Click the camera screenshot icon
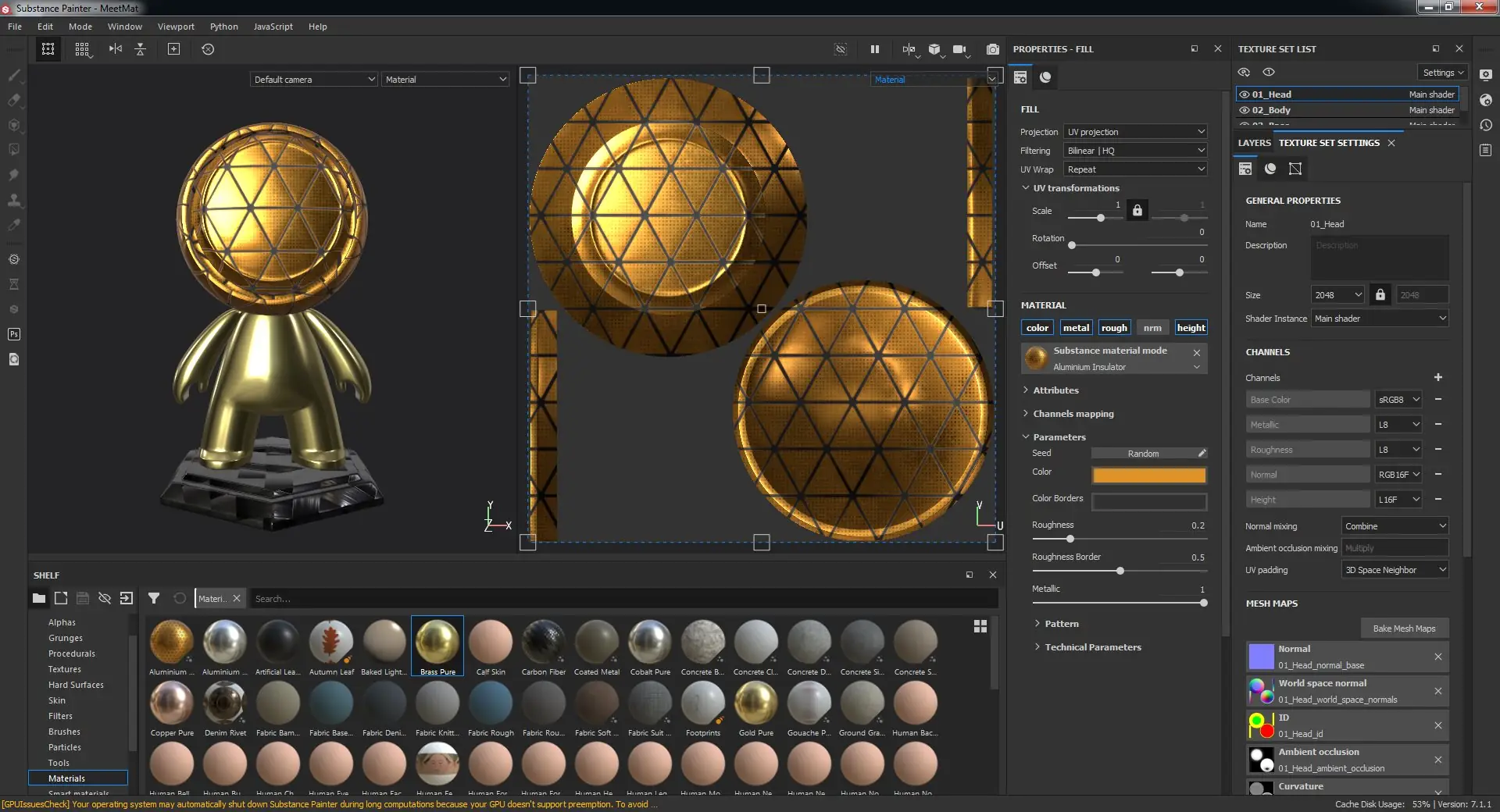 992,49
